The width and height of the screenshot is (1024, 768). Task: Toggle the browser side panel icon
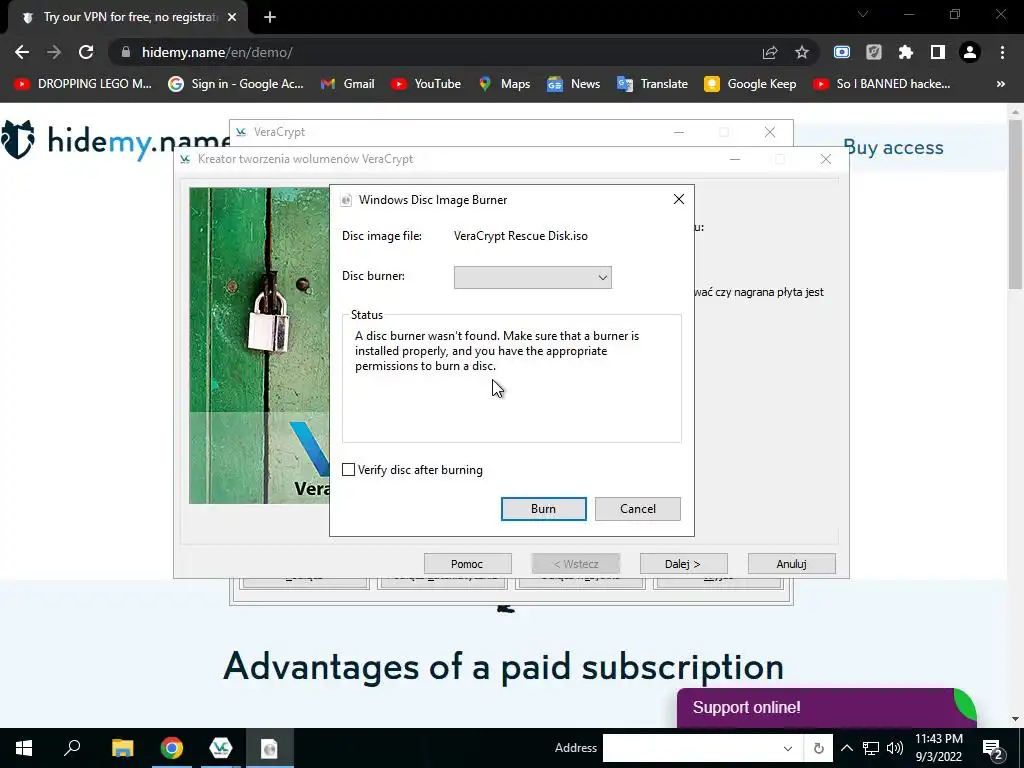pos(938,52)
